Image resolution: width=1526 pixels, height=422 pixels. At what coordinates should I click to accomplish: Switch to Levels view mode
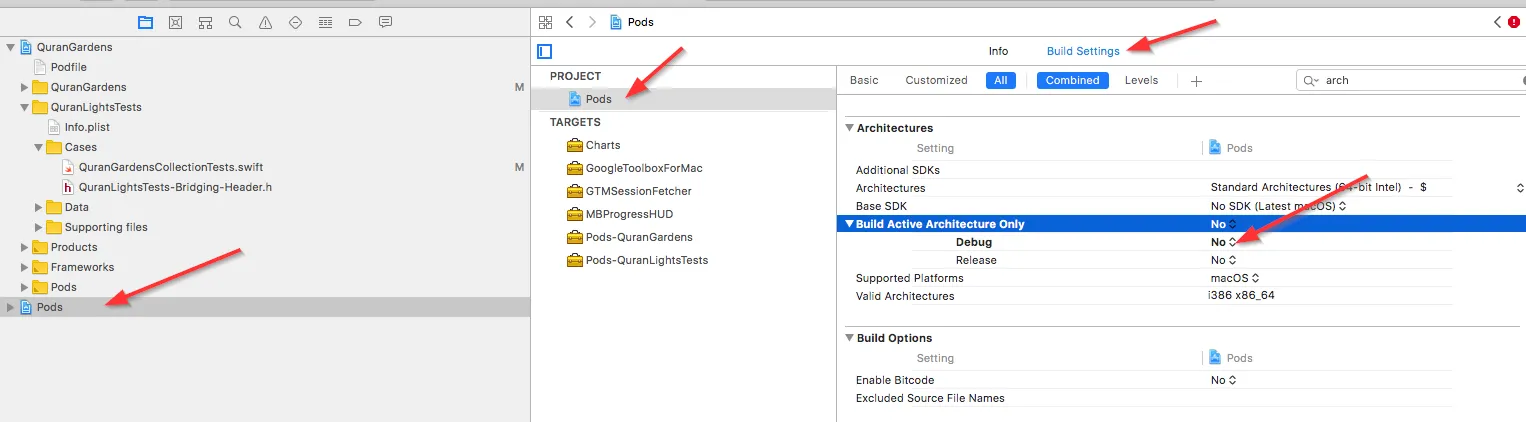click(1141, 80)
